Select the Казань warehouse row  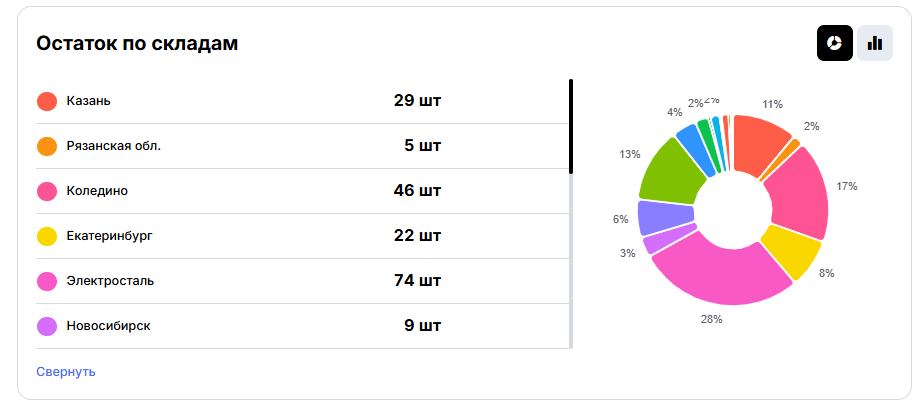[x=302, y=101]
